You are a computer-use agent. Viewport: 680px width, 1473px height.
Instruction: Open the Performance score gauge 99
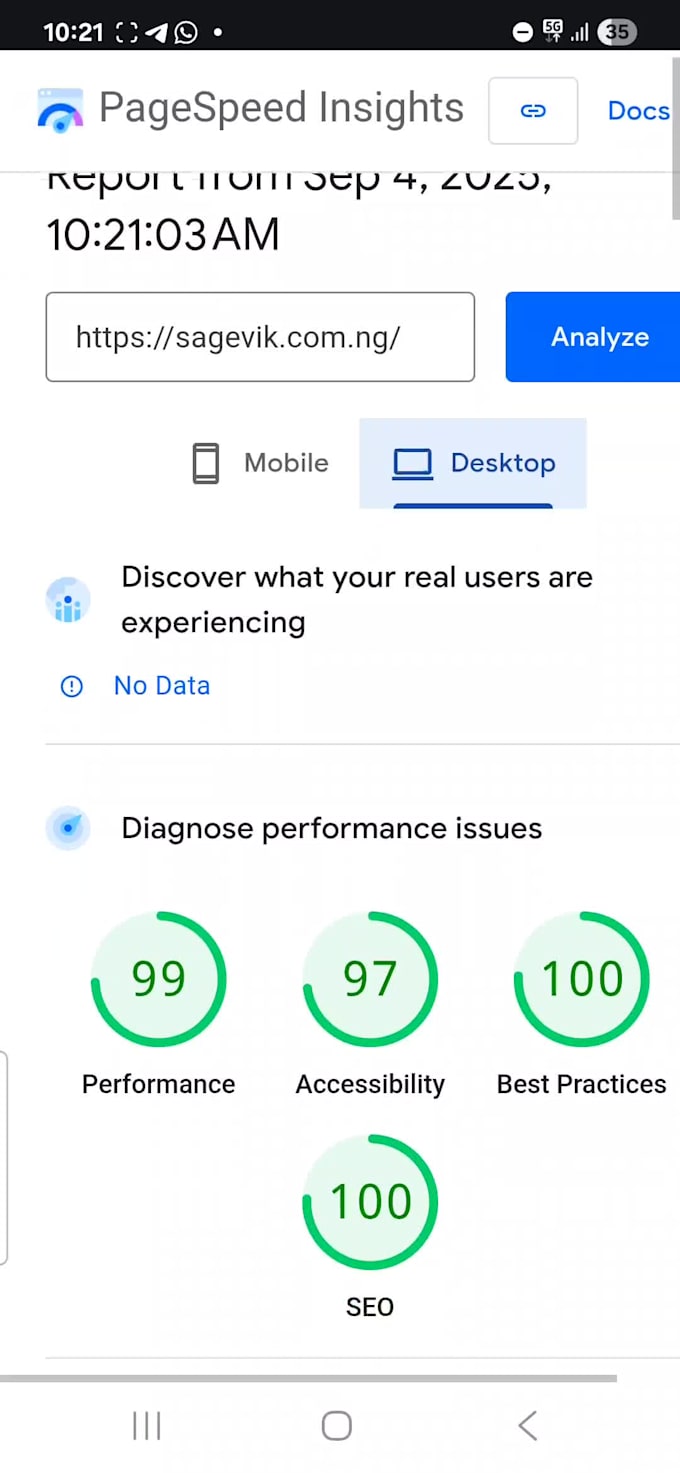click(x=159, y=979)
